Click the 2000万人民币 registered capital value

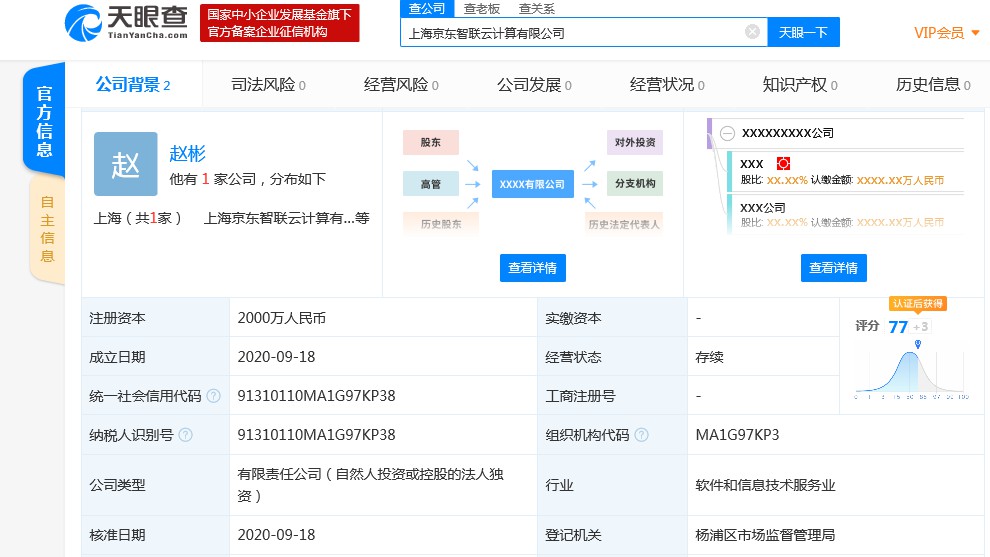(x=282, y=318)
